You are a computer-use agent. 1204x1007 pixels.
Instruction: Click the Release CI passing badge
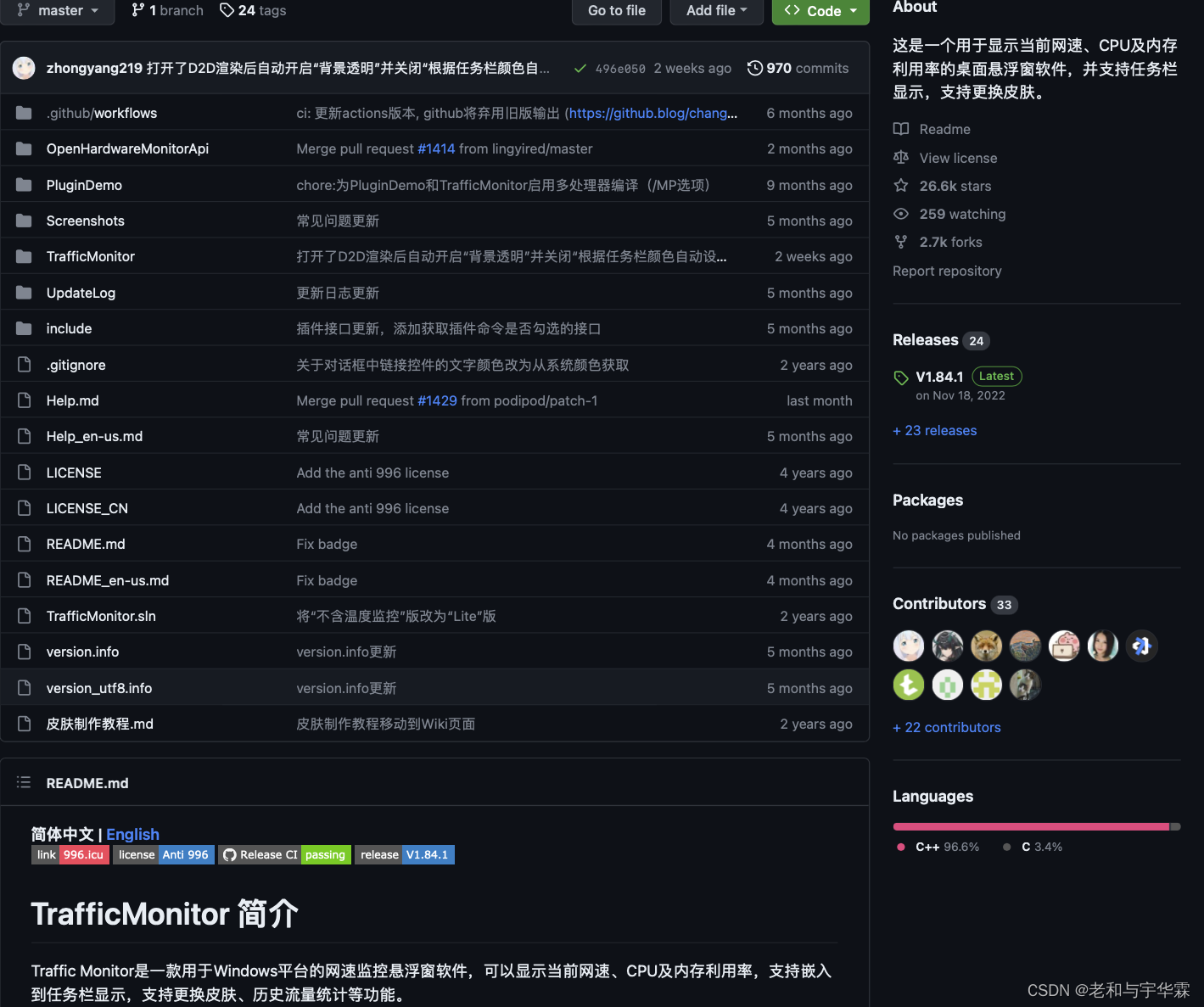point(284,854)
